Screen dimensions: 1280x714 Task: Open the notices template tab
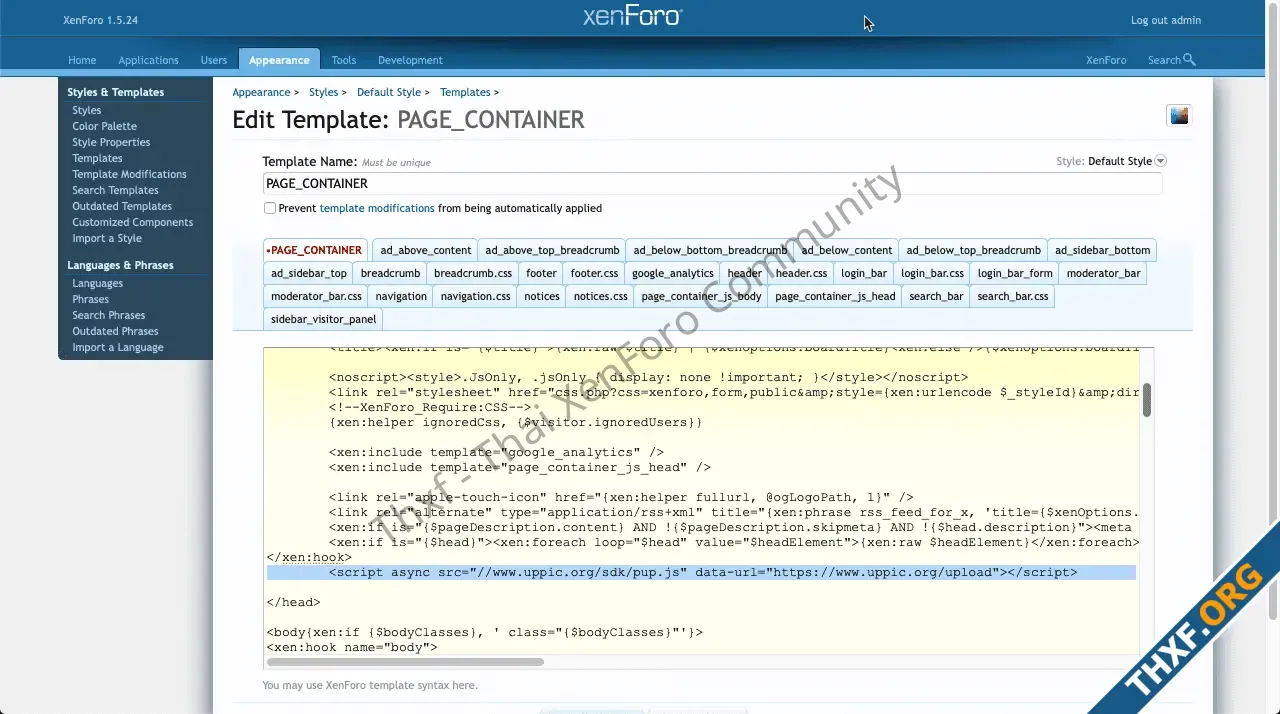(542, 296)
